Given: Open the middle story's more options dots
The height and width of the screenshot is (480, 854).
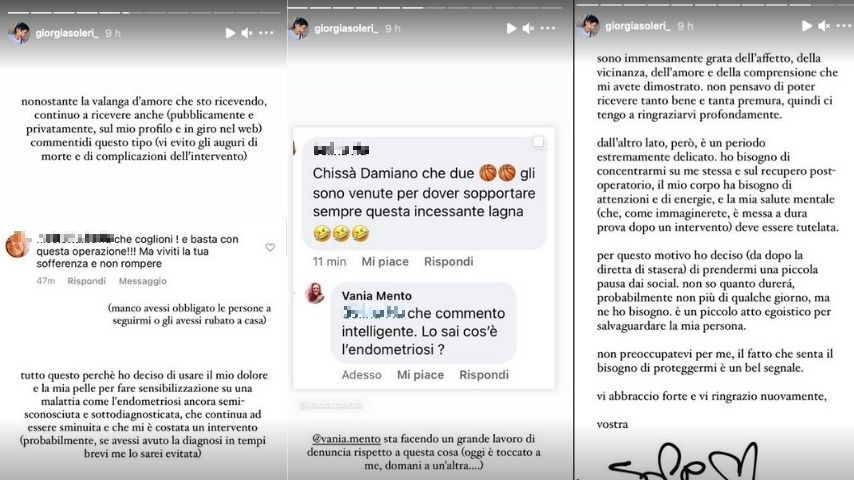Looking at the screenshot, I should 548,28.
